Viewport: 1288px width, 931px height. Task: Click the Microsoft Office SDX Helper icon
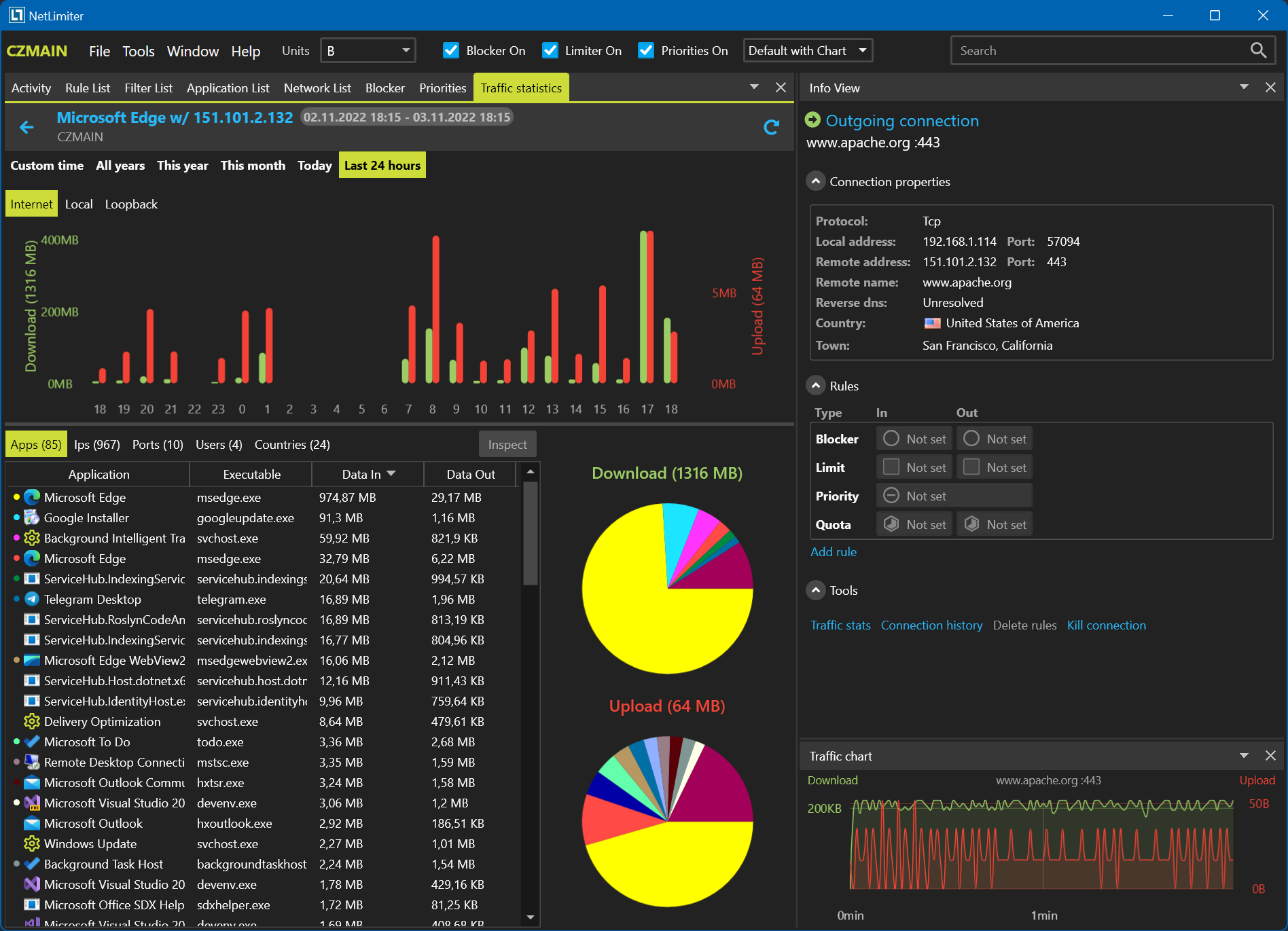32,905
